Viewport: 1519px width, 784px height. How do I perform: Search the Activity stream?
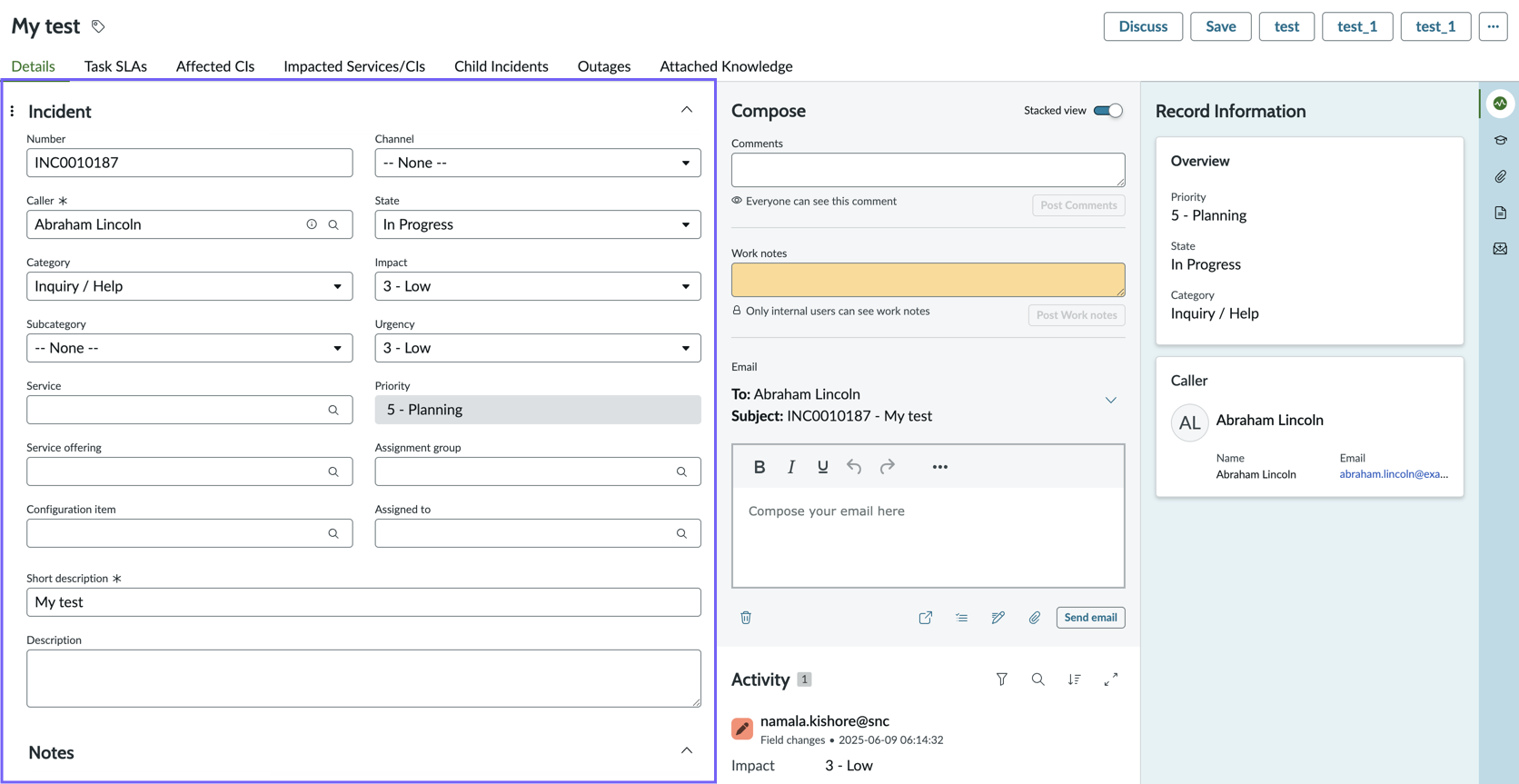click(x=1038, y=680)
